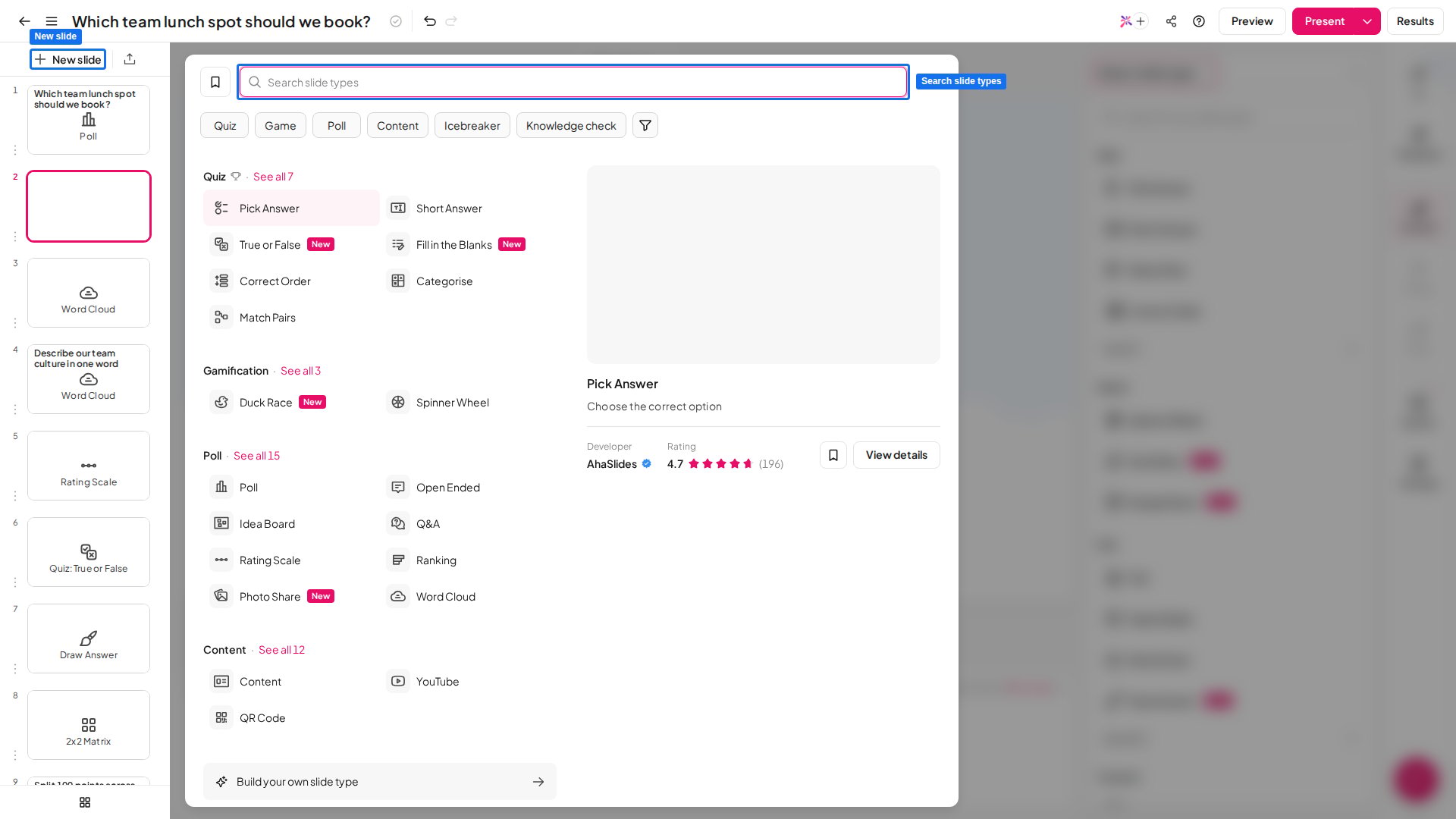Filter slide types by Game chip
Screen dimensions: 1456x819
[x=281, y=126]
